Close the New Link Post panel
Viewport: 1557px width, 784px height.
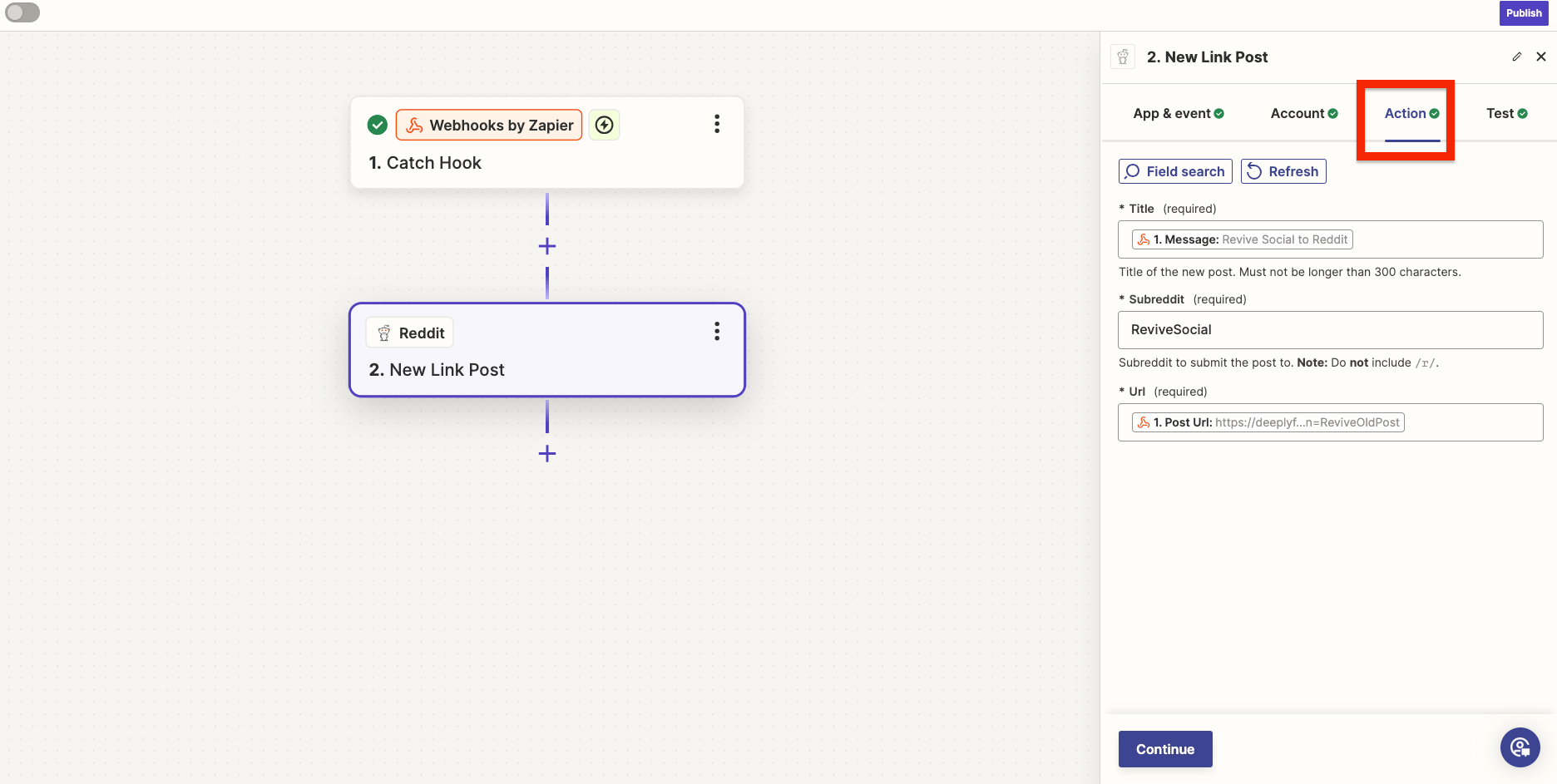coord(1541,57)
